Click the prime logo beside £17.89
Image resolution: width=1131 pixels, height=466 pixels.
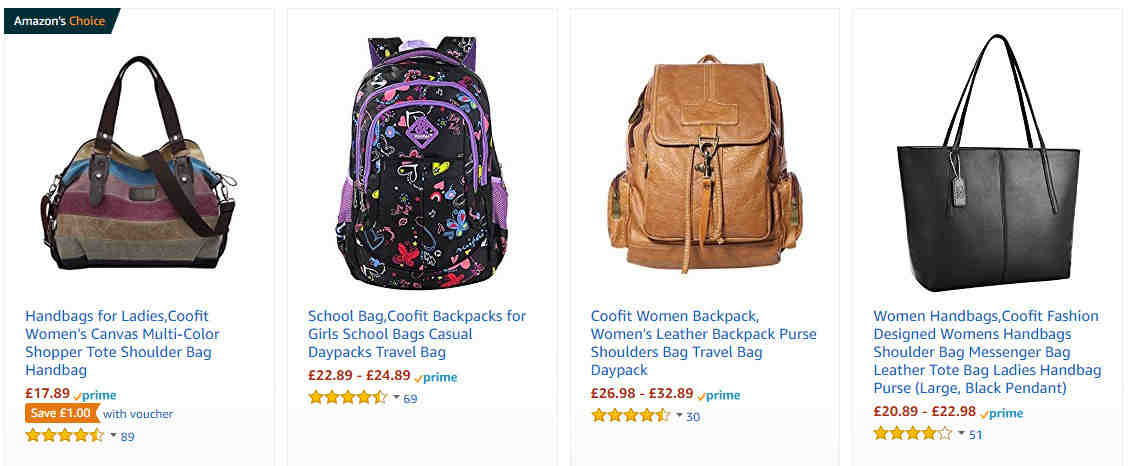click(94, 395)
